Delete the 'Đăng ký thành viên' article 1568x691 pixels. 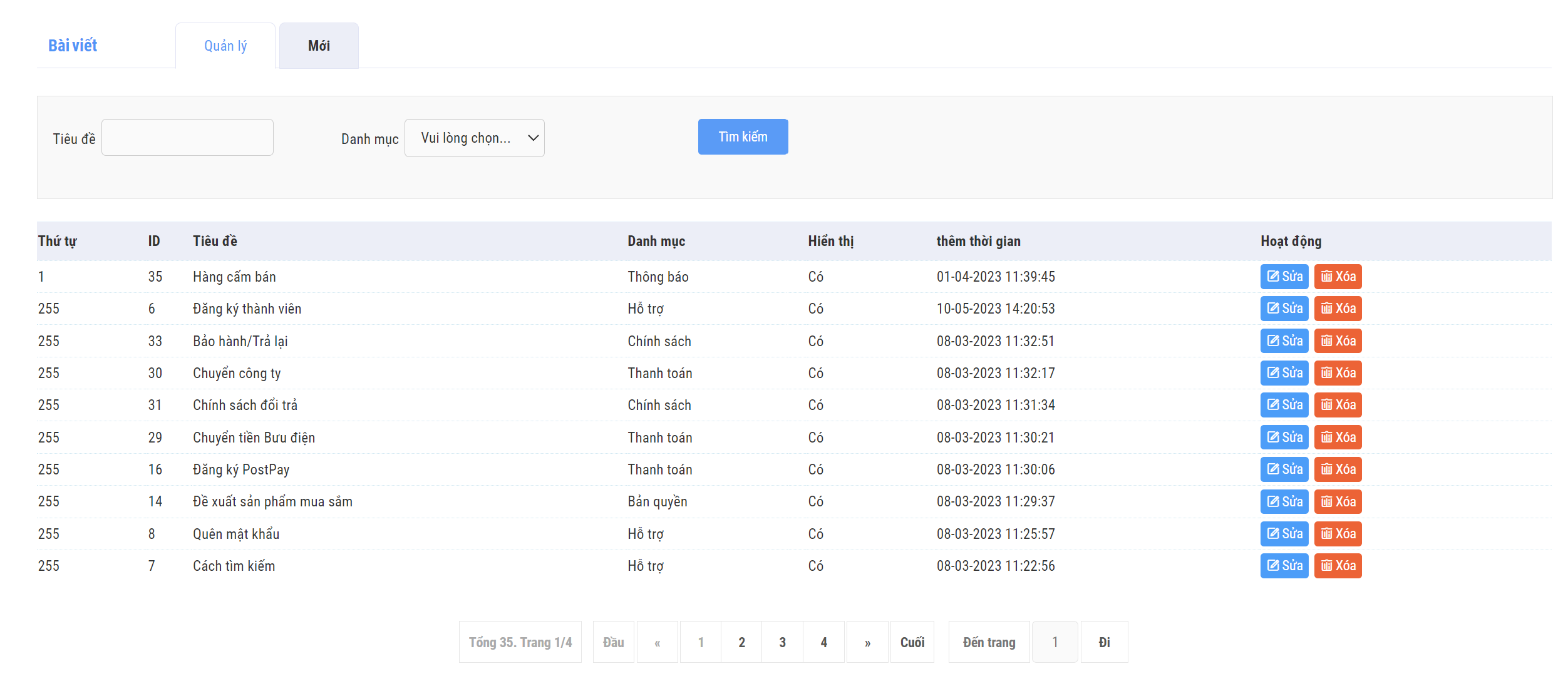coord(1338,309)
